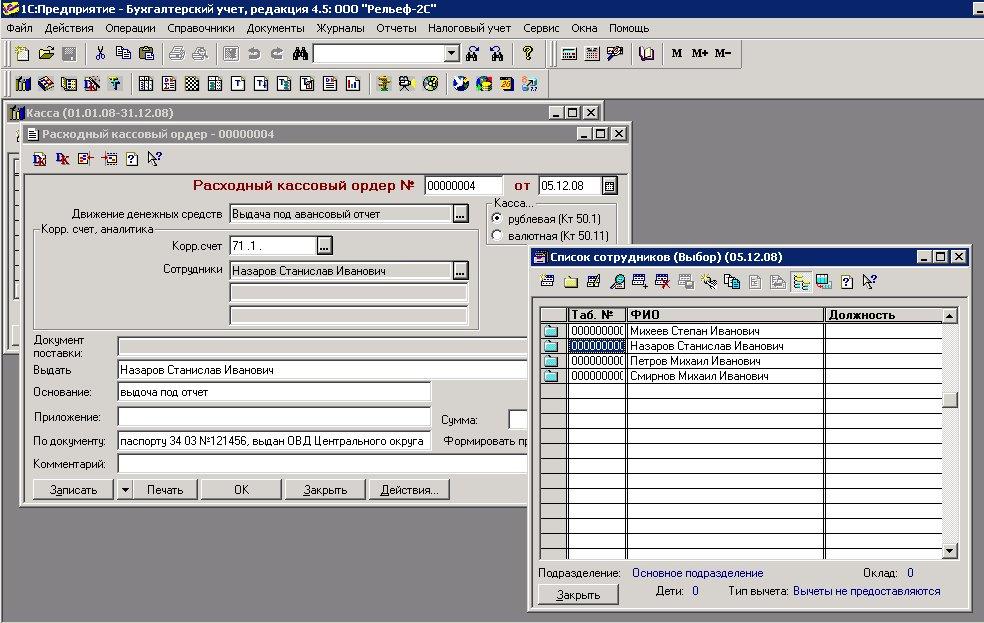Click the New document icon in main toolbar
This screenshot has height=623, width=984.
click(22, 54)
